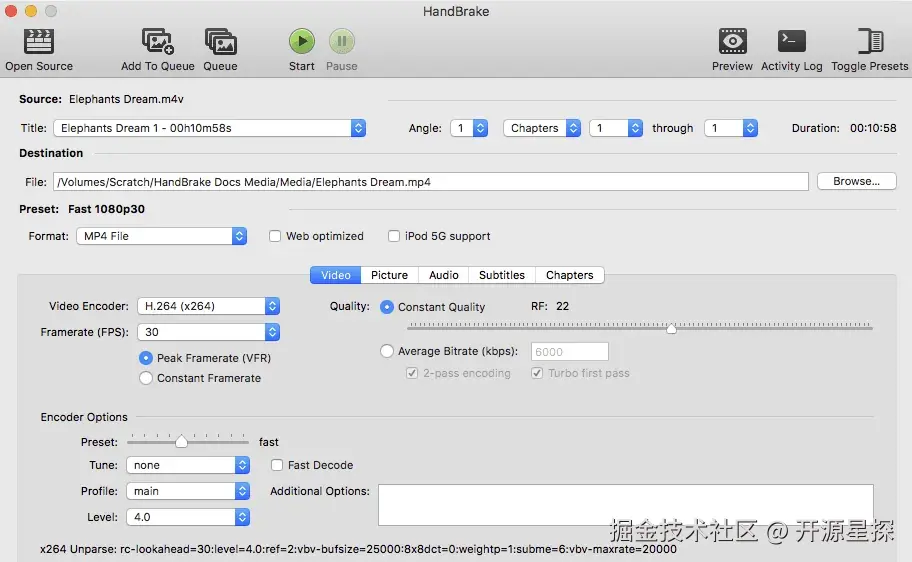Open the Queue icon
The width and height of the screenshot is (912, 562).
[220, 42]
